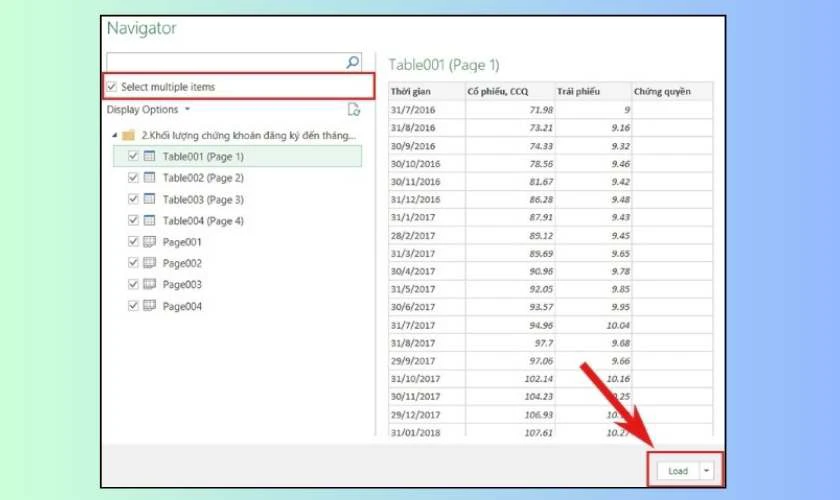840x500 pixels.
Task: Uncheck the Page003 checkbox
Action: click(x=133, y=284)
